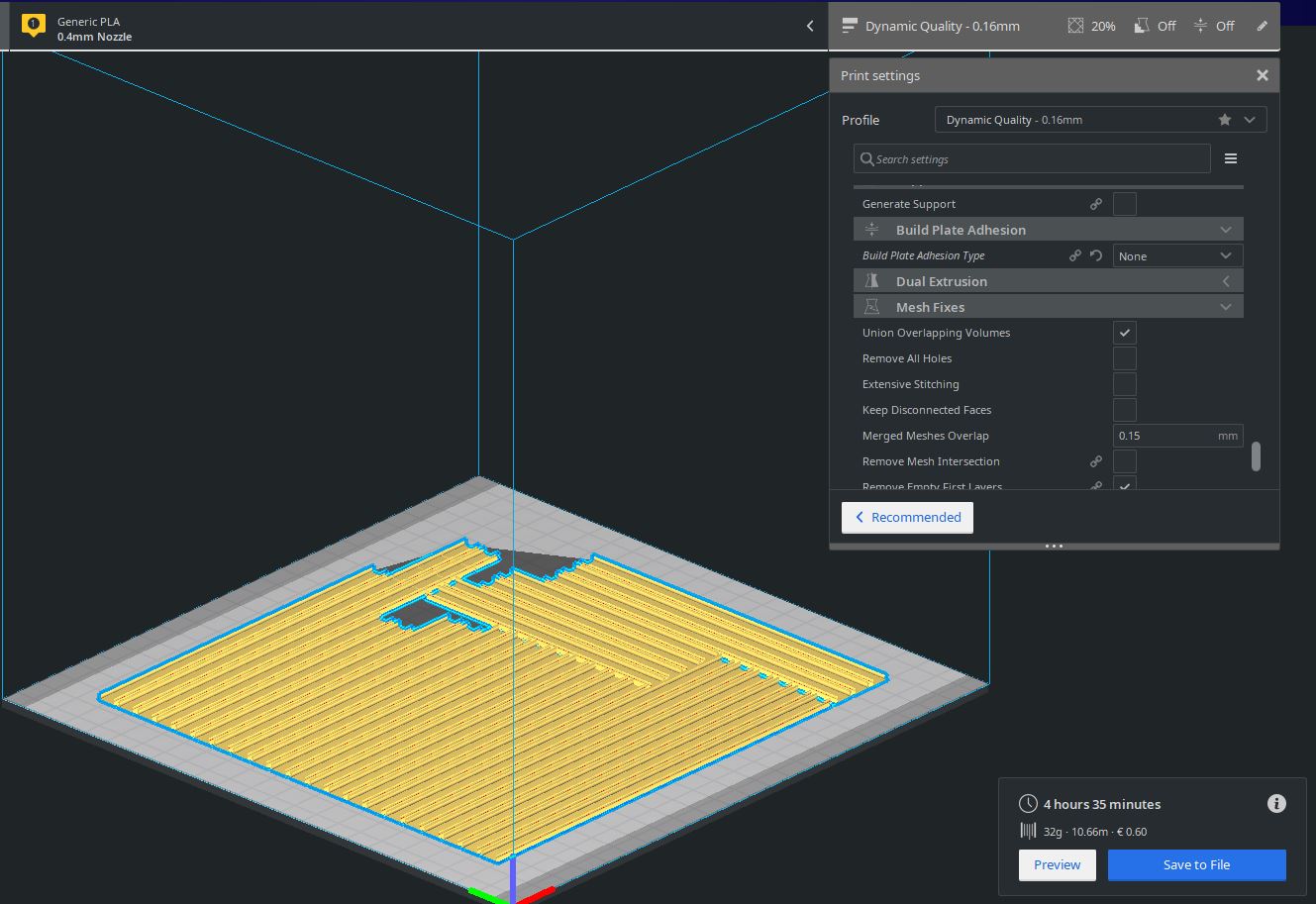Click the link icon beside Remove Mesh Intersection
This screenshot has width=1316, height=904.
tap(1096, 461)
